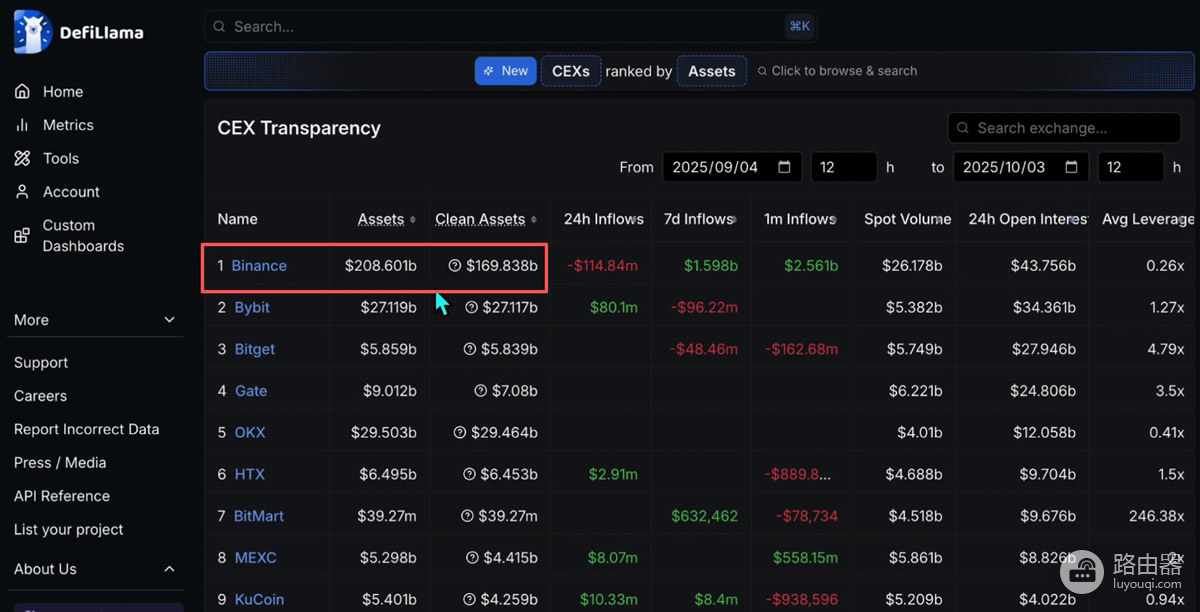Image resolution: width=1200 pixels, height=612 pixels.
Task: Open the MEXC exchange link
Action: [256, 558]
